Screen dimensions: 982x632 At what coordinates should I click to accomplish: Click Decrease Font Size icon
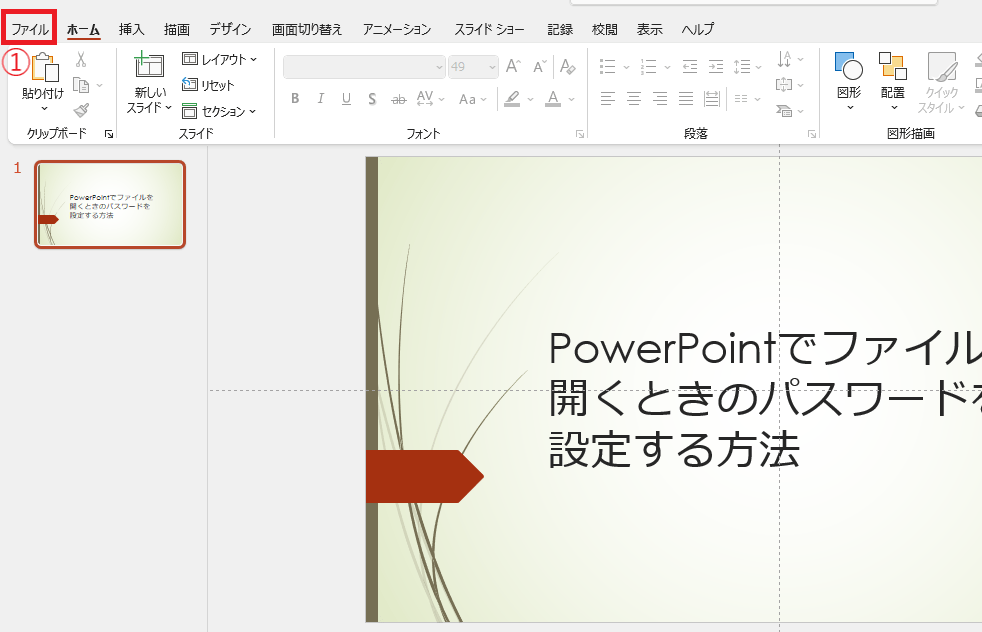point(540,66)
